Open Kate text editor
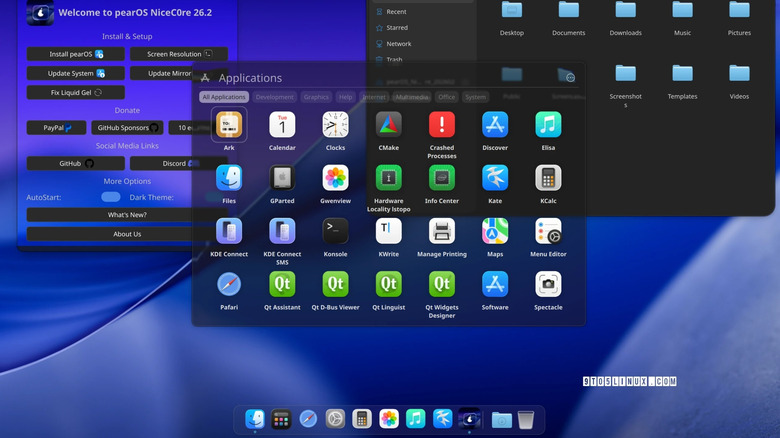The height and width of the screenshot is (438, 780). coord(495,178)
